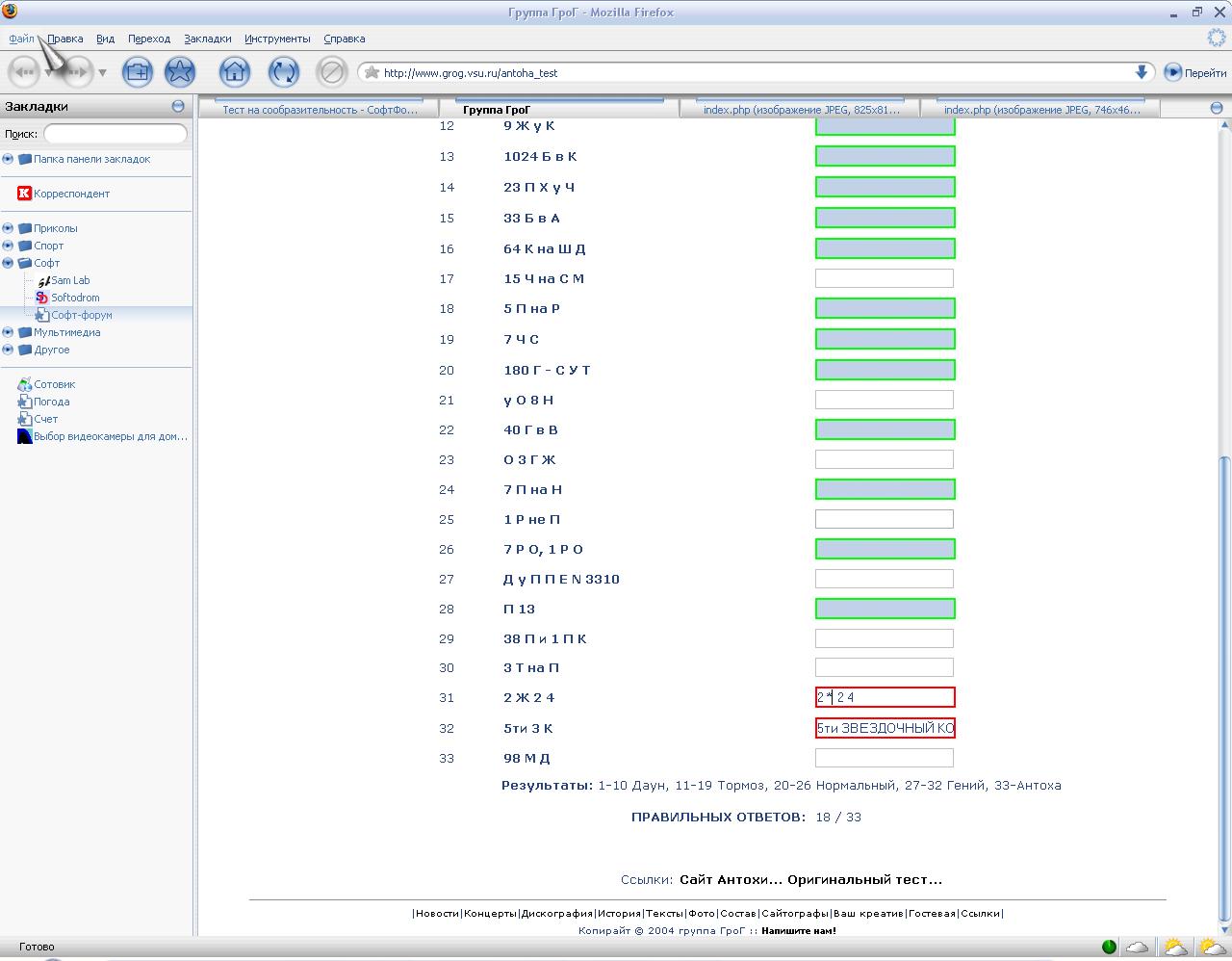The image size is (1232, 961).
Task: Click the star Bookmarks toolbar icon
Action: pyautogui.click(x=180, y=72)
